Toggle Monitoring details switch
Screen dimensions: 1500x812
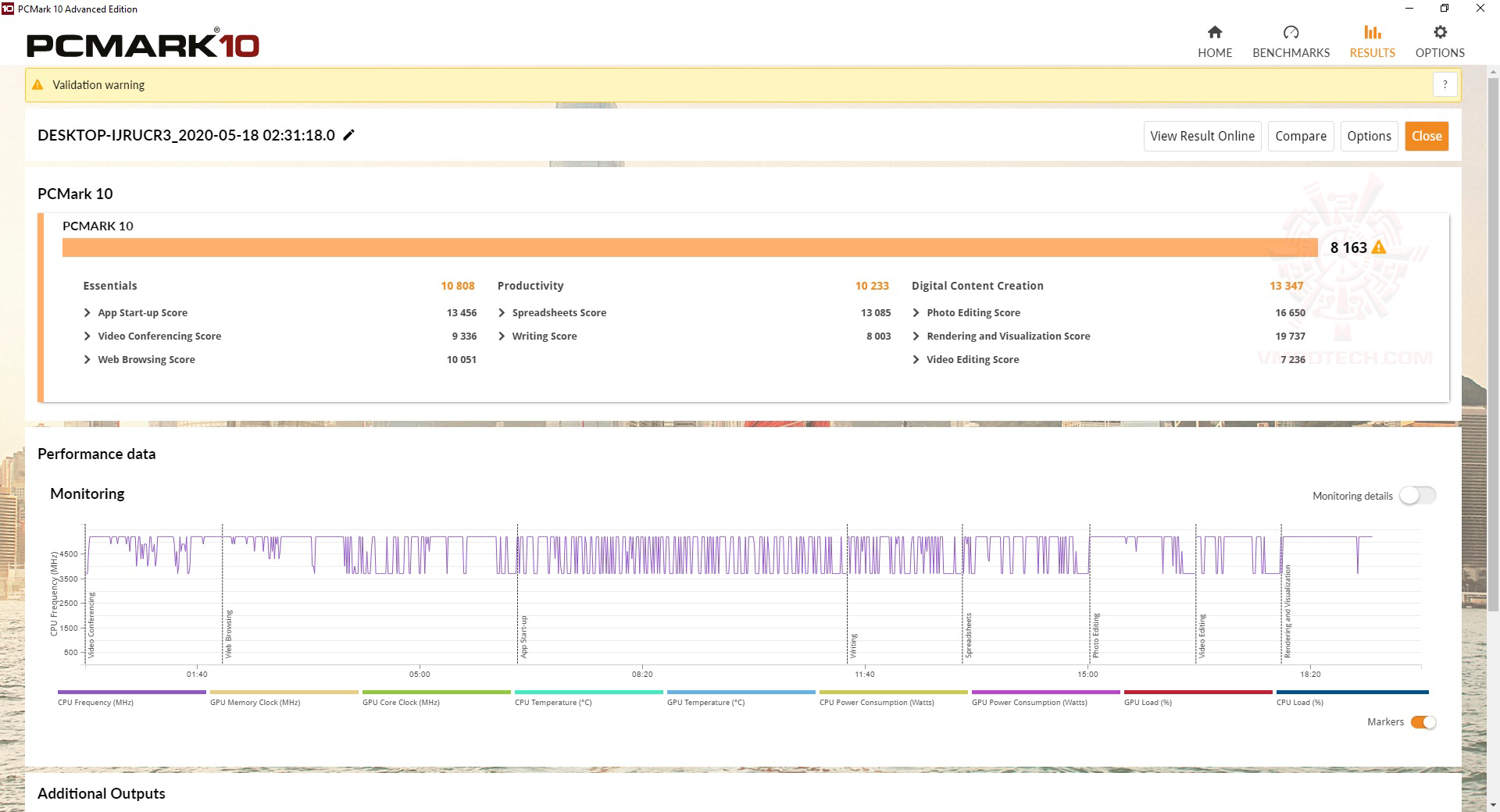(x=1417, y=496)
